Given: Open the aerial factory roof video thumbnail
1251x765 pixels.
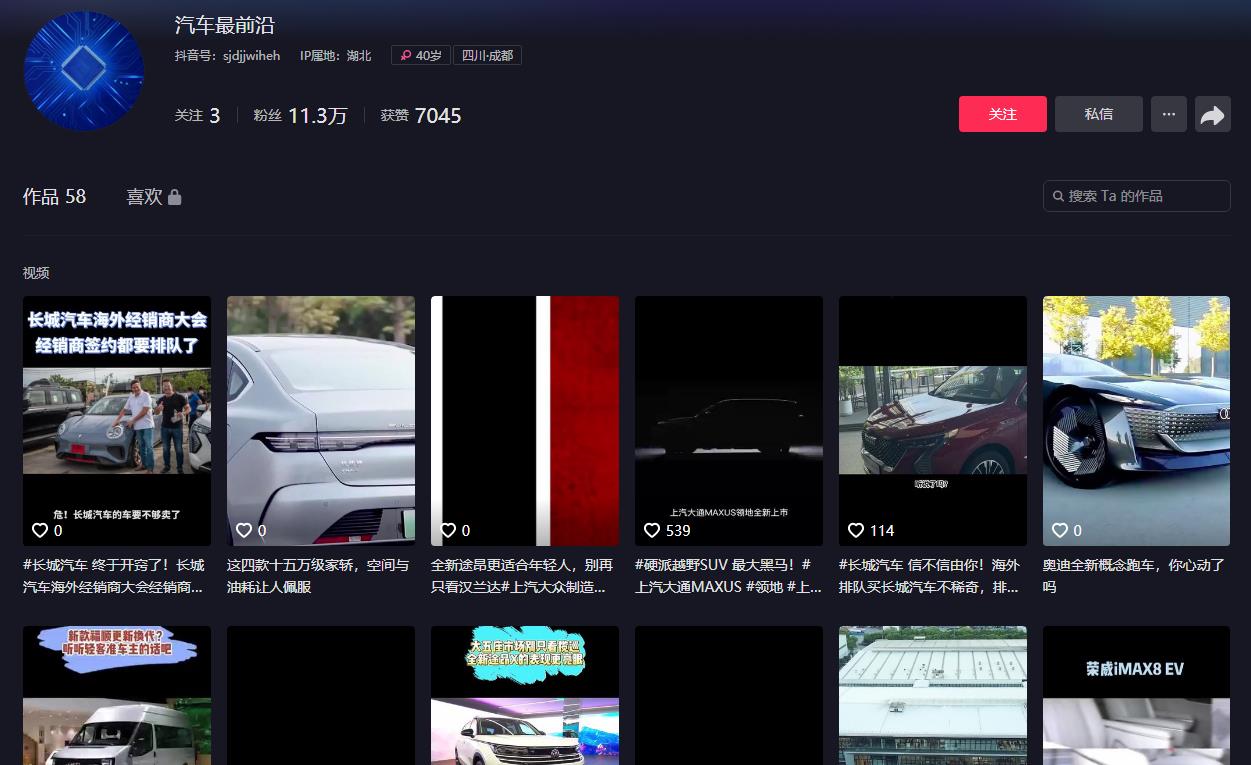Looking at the screenshot, I should coord(933,695).
